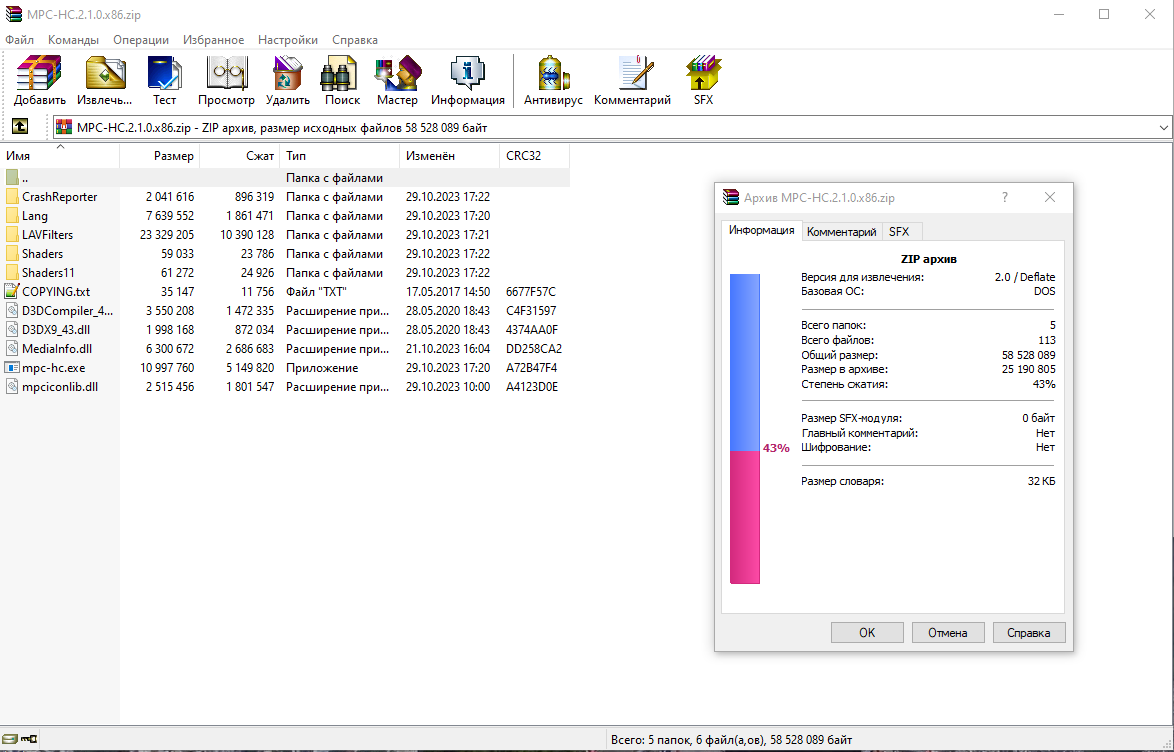
Task: Click the archive path address field
Action: point(612,127)
